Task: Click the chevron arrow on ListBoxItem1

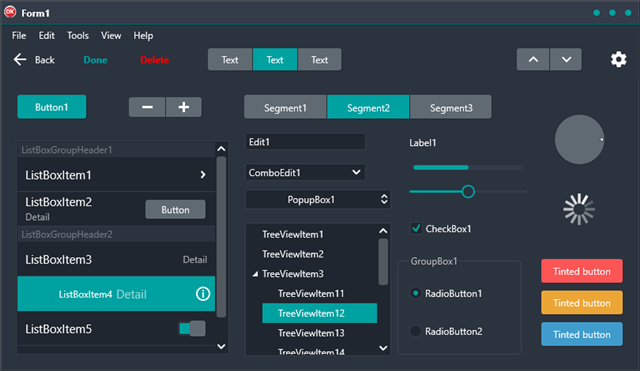Action: coord(203,175)
